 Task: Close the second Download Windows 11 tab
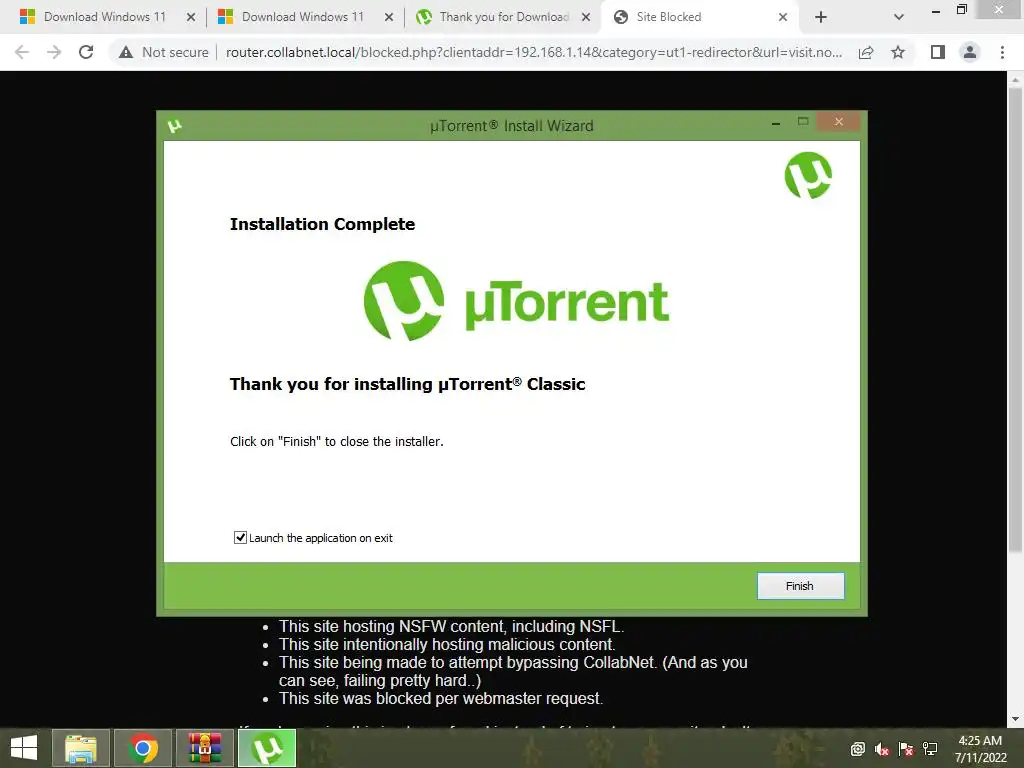tap(389, 17)
